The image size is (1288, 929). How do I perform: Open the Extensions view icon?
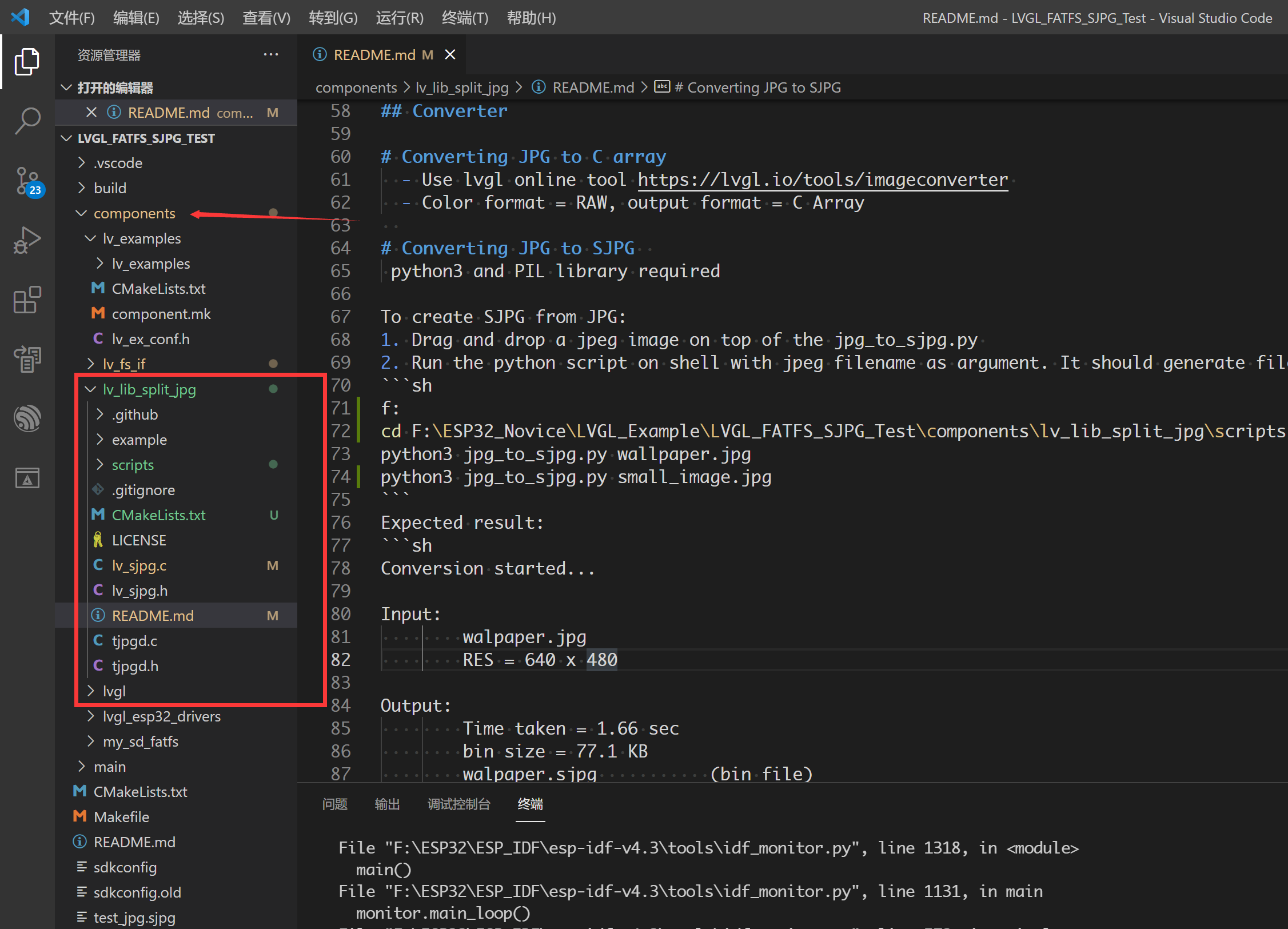(26, 300)
